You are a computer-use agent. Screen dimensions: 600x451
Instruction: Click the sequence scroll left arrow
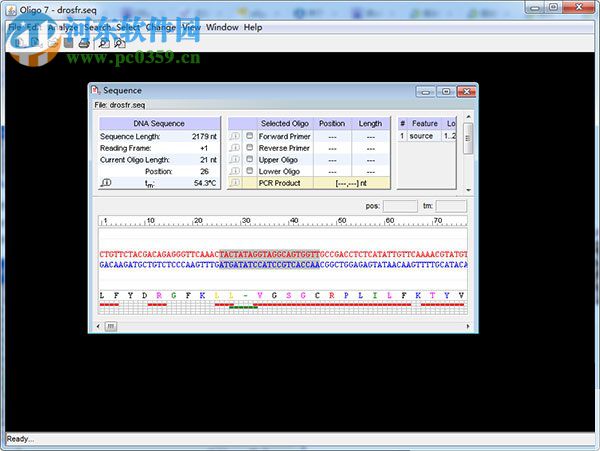[98, 326]
